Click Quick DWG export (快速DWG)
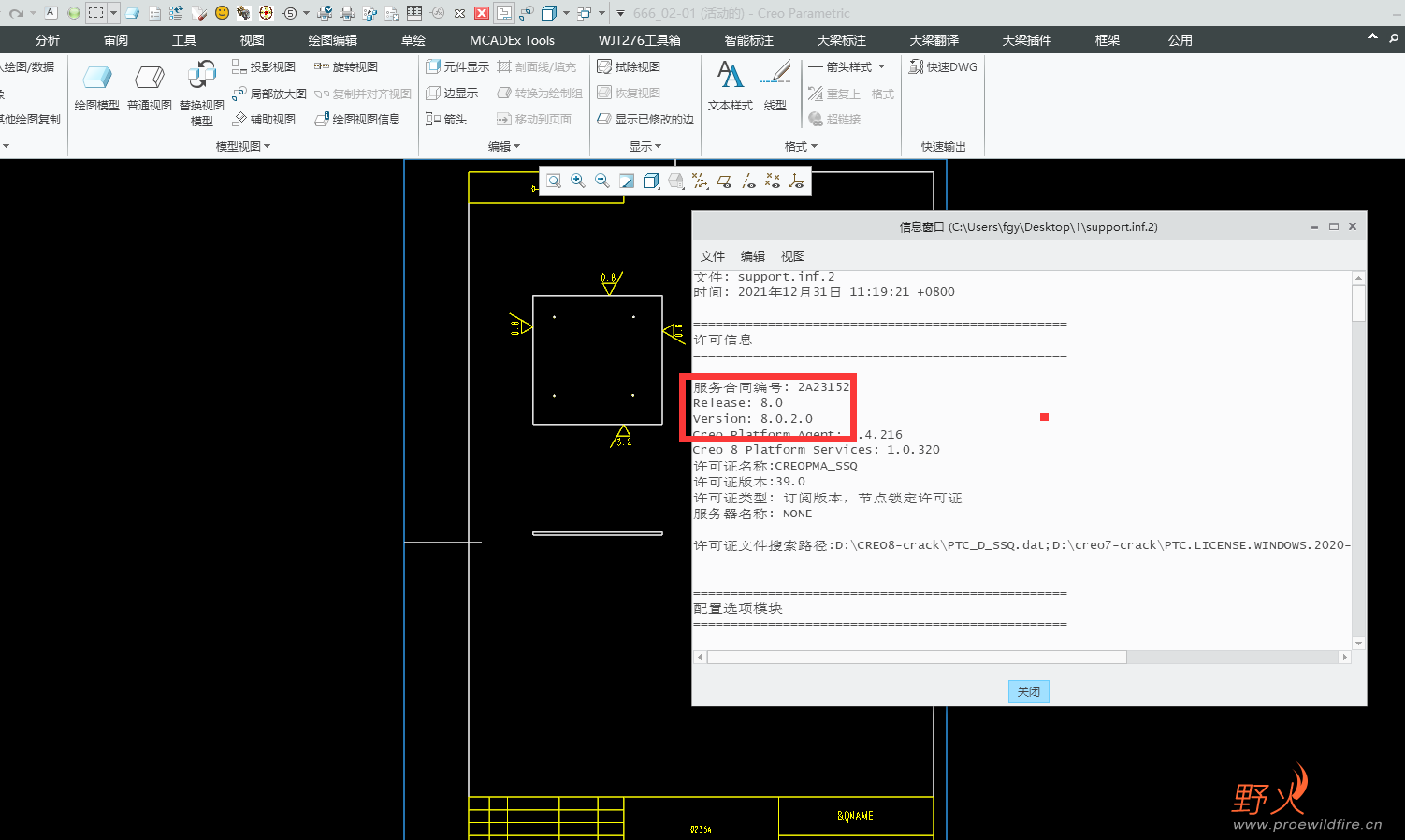Viewport: 1405px width, 840px height. (943, 66)
